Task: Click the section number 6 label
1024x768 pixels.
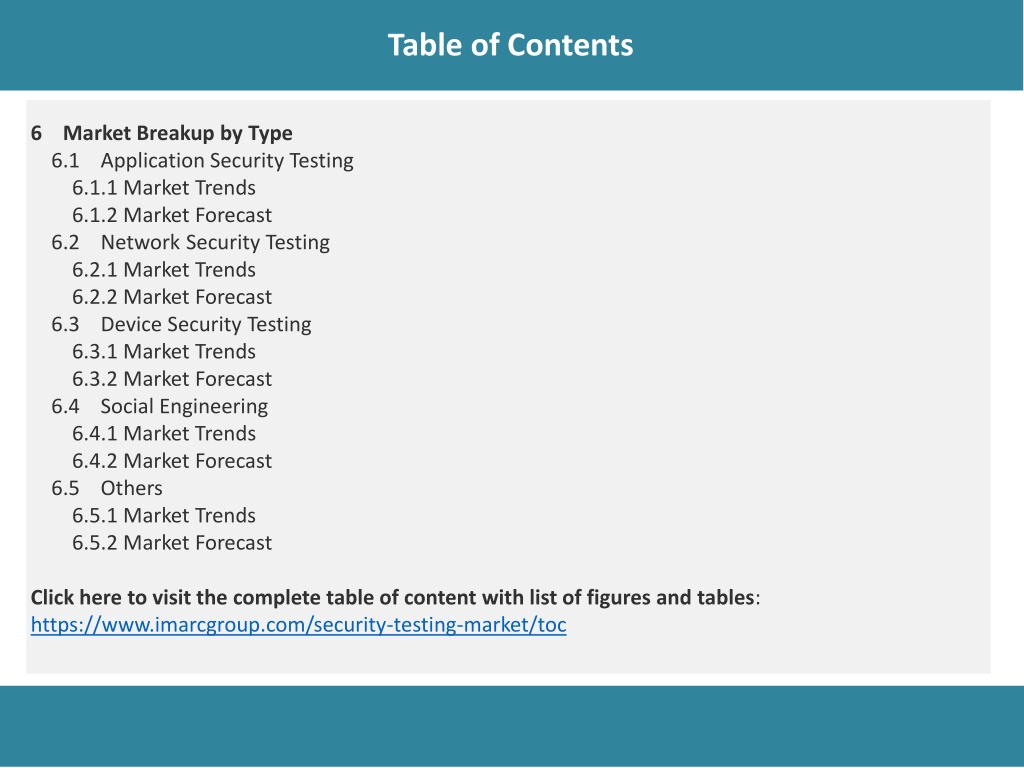Action: (37, 133)
